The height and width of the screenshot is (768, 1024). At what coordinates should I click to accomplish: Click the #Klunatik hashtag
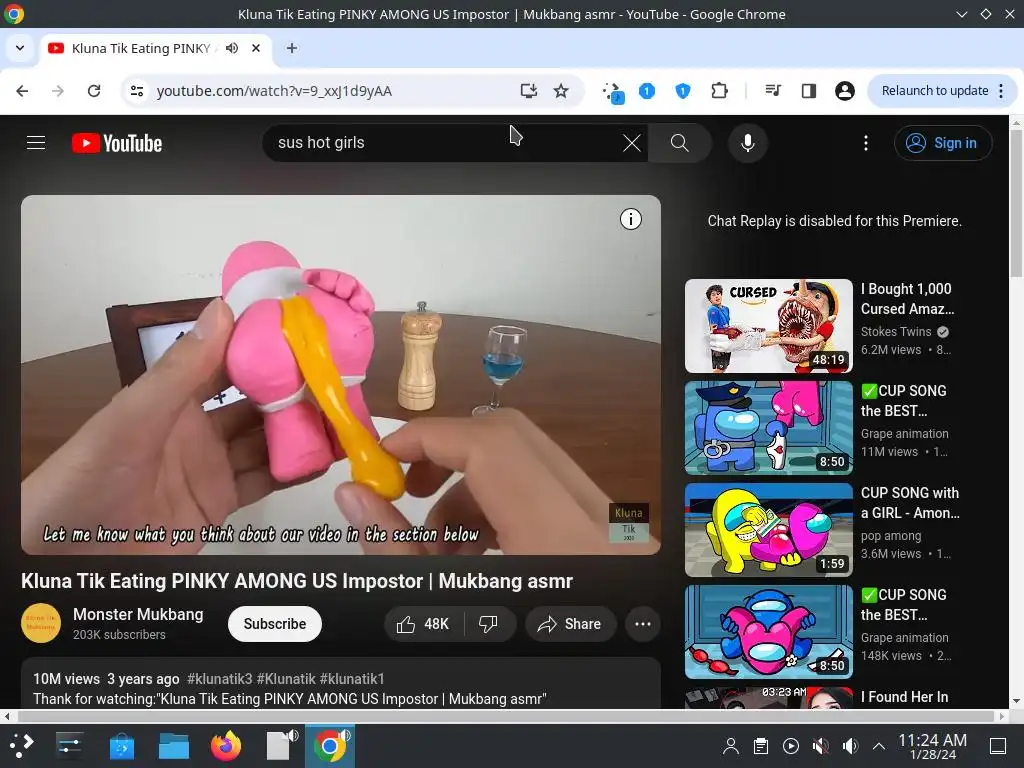286,679
